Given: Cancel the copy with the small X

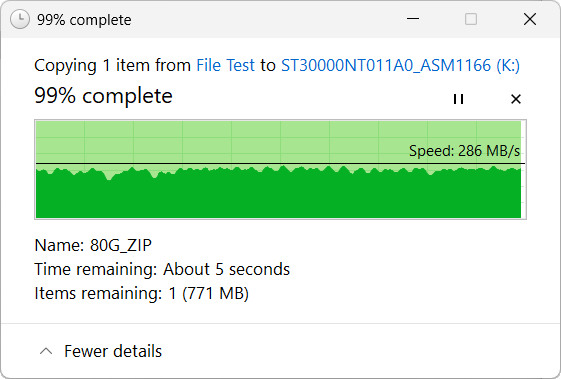Looking at the screenshot, I should tap(516, 99).
